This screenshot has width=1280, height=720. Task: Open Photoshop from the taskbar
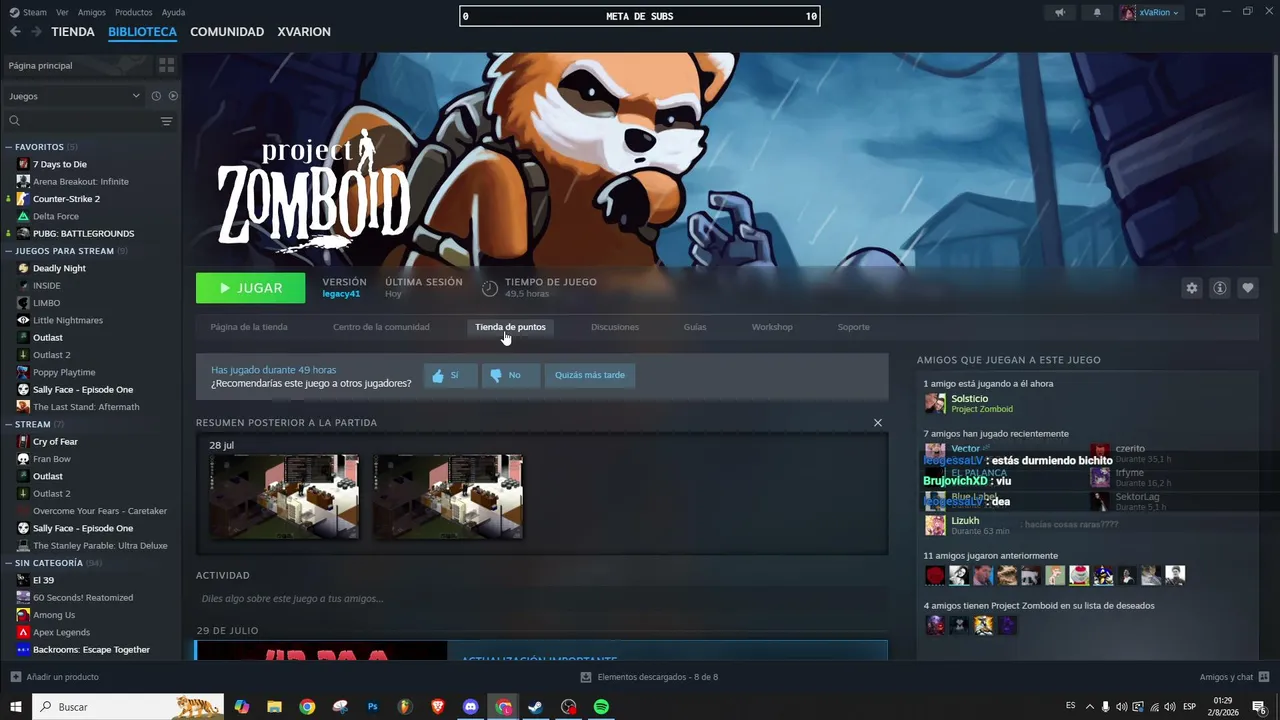(372, 707)
